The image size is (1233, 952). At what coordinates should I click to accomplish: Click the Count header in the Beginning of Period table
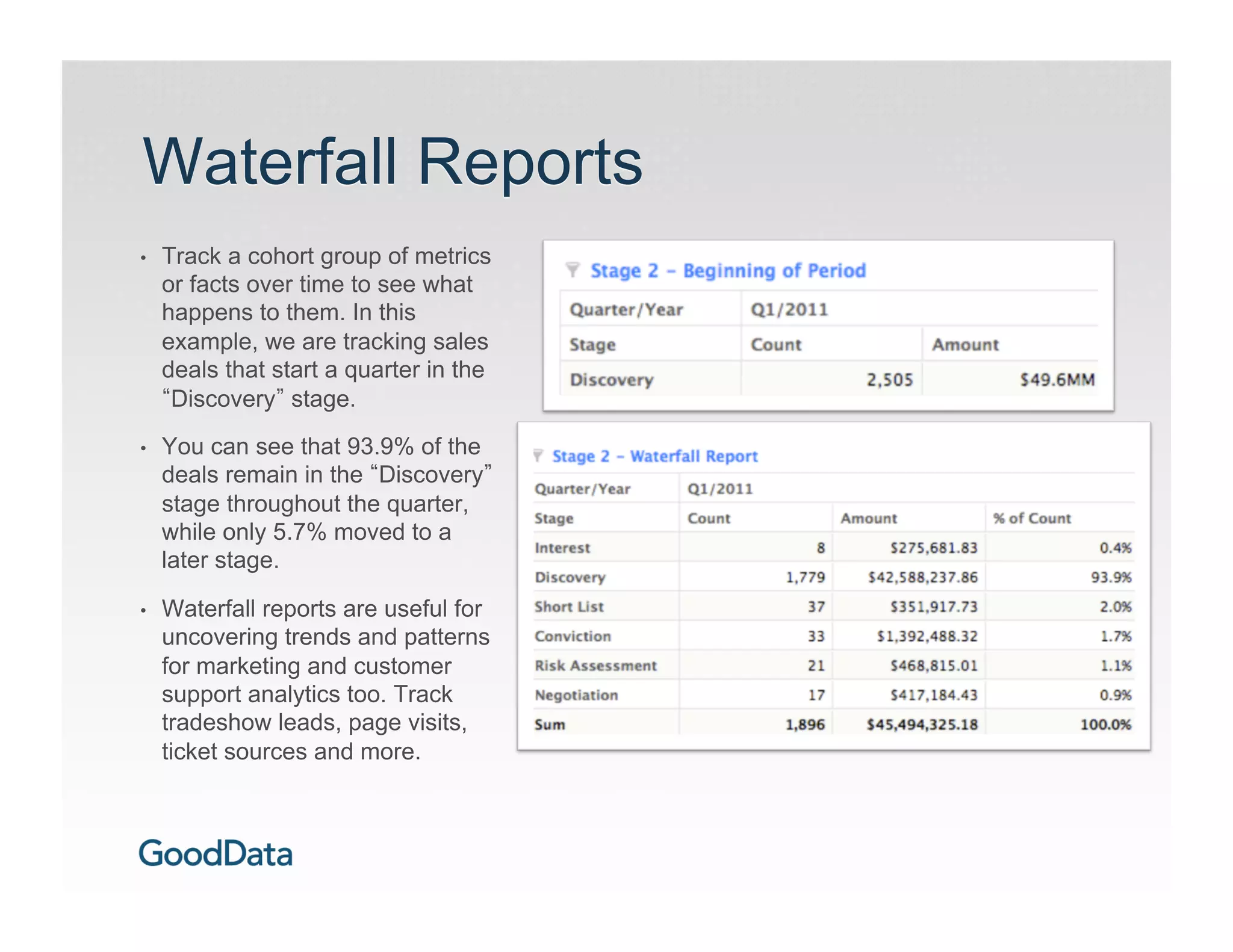776,345
